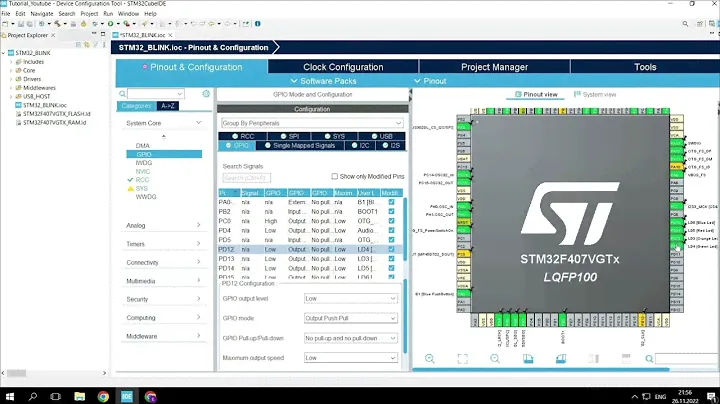The image size is (720, 404).
Task: Select the RCC peripheral radio tab
Action: pos(243,136)
